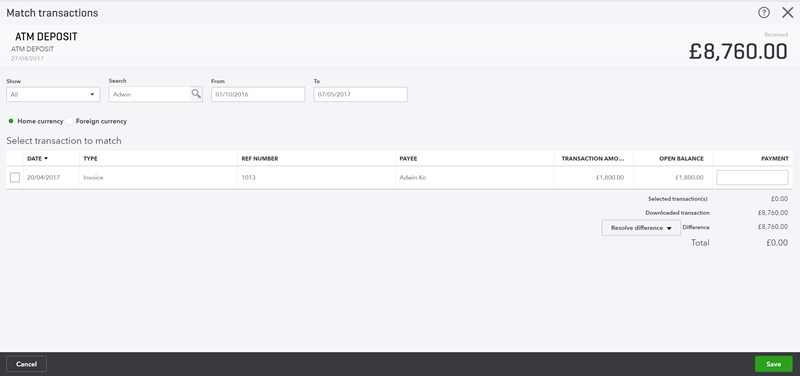Screen dimensions: 800x376
Task: Click the TRANSACTION AMO... column header
Action: coord(592,159)
